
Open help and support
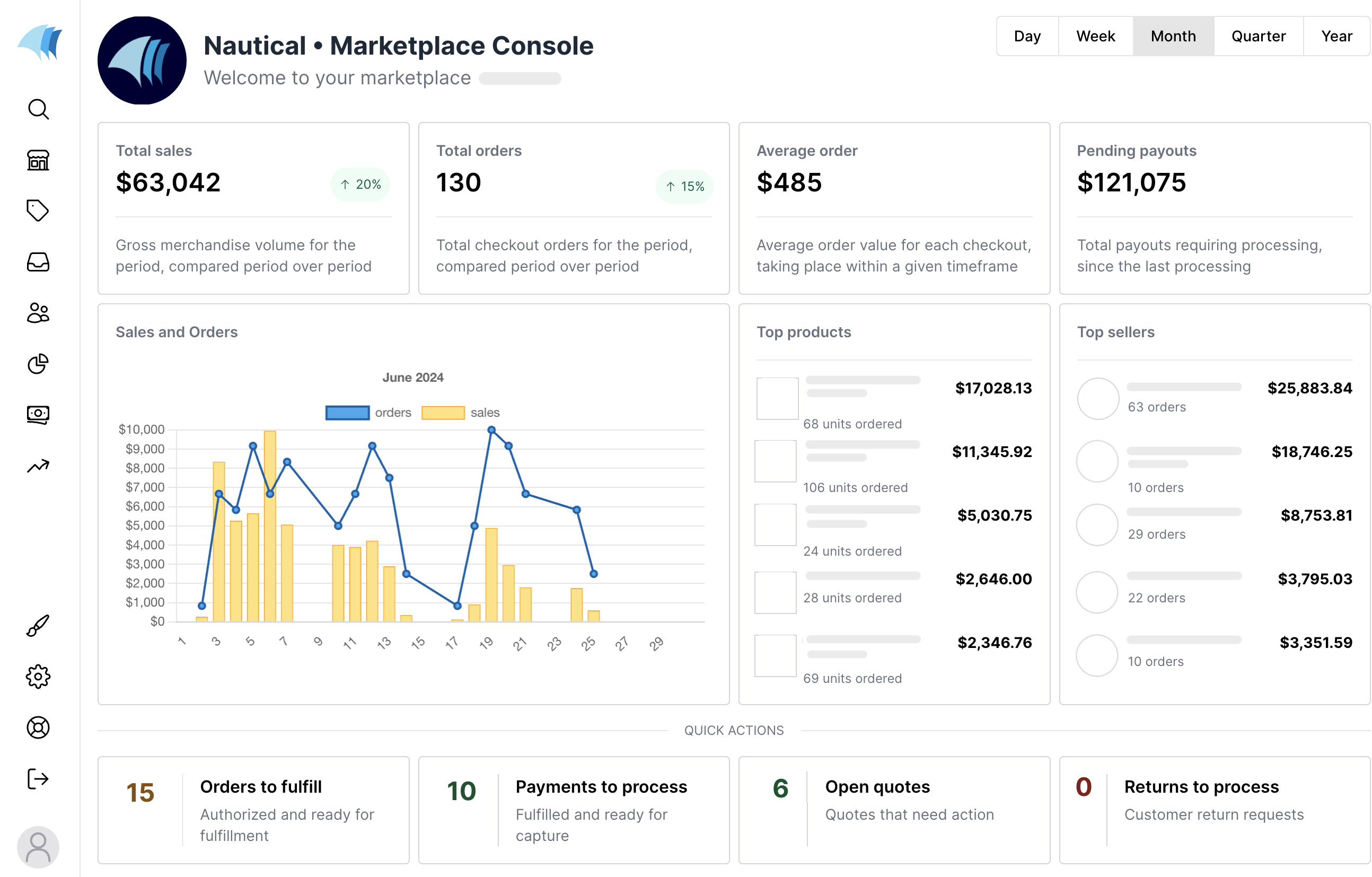(x=38, y=727)
